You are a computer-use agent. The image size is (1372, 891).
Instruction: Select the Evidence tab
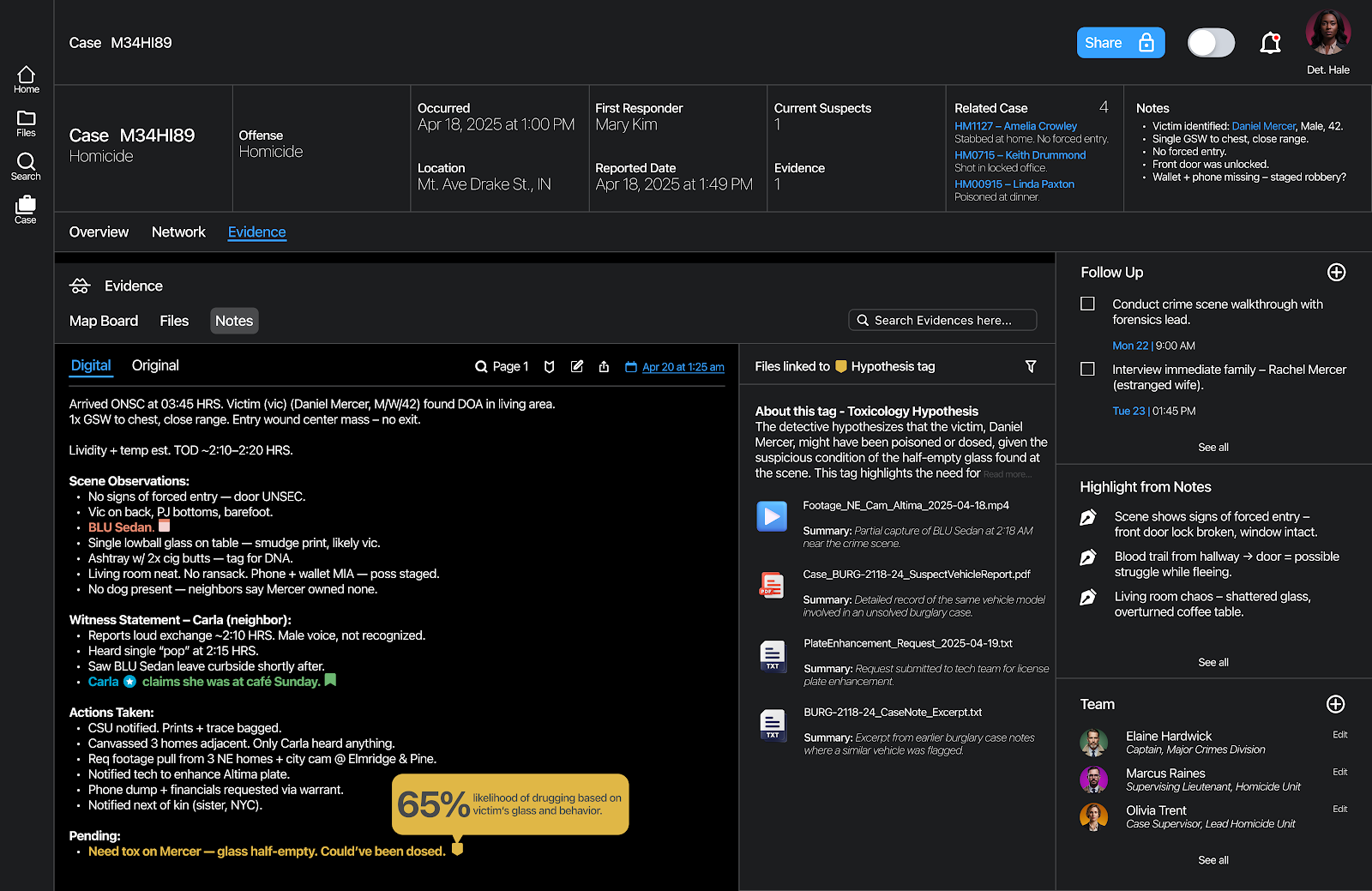[x=256, y=232]
